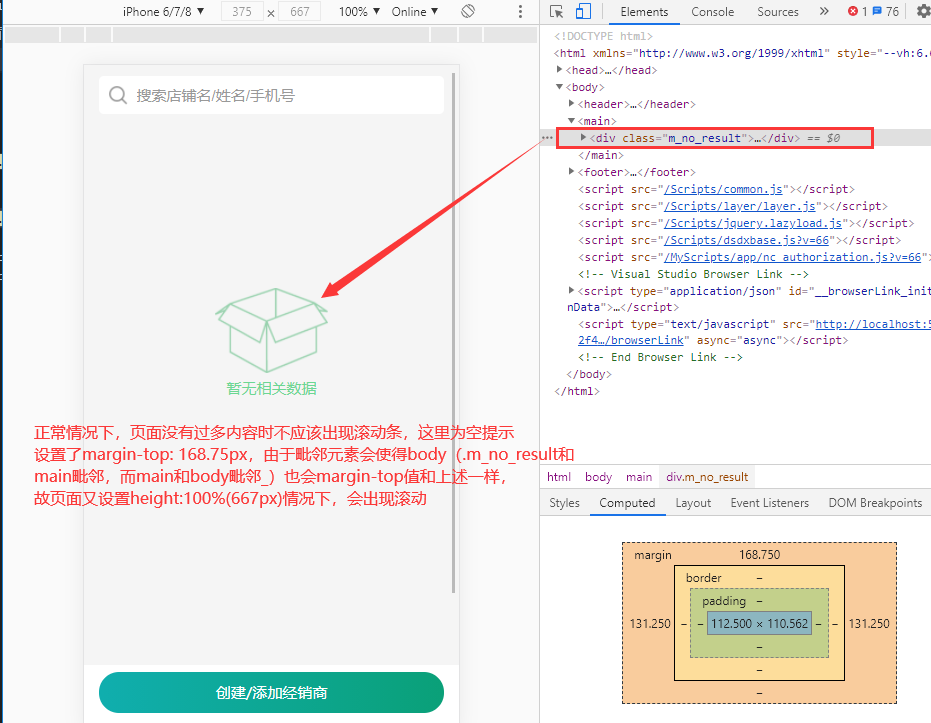
Task: Select the html breadcrumb item
Action: click(x=559, y=477)
